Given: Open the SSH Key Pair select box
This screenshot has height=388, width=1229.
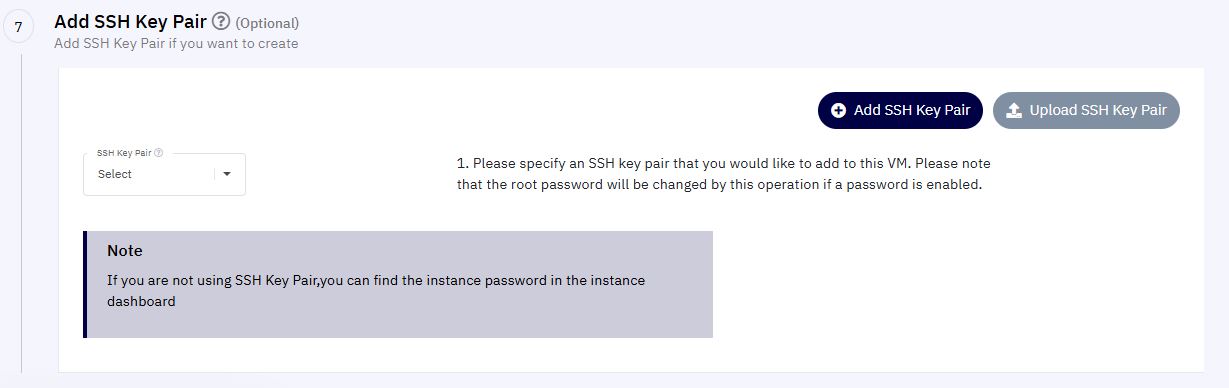Looking at the screenshot, I should point(164,174).
